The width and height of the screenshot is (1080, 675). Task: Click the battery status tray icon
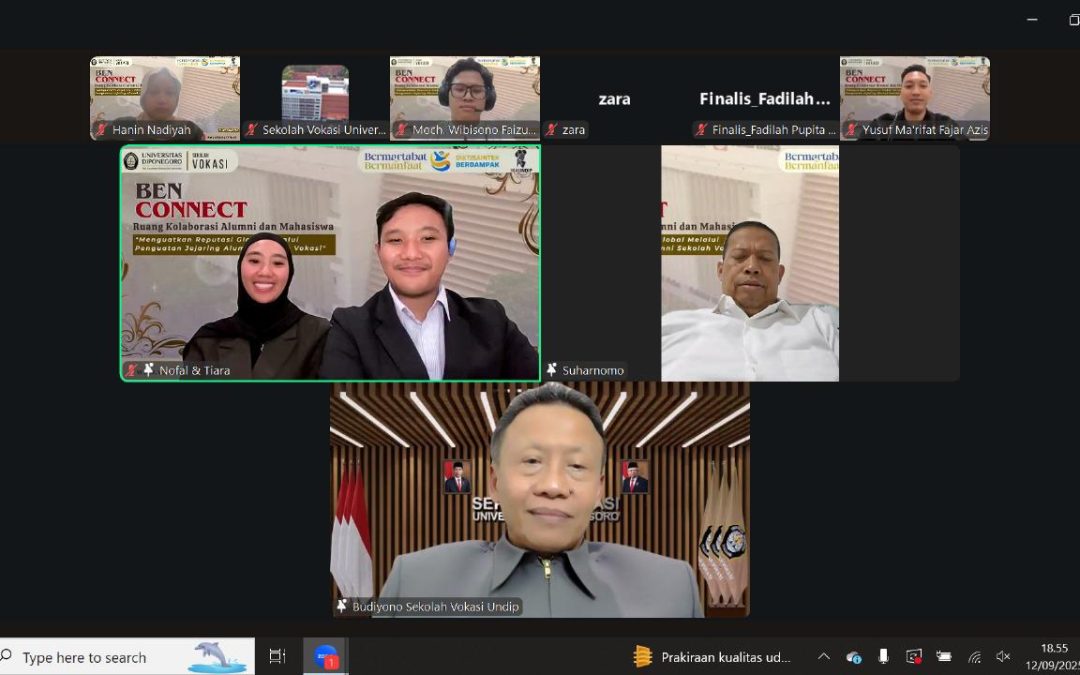(x=944, y=657)
